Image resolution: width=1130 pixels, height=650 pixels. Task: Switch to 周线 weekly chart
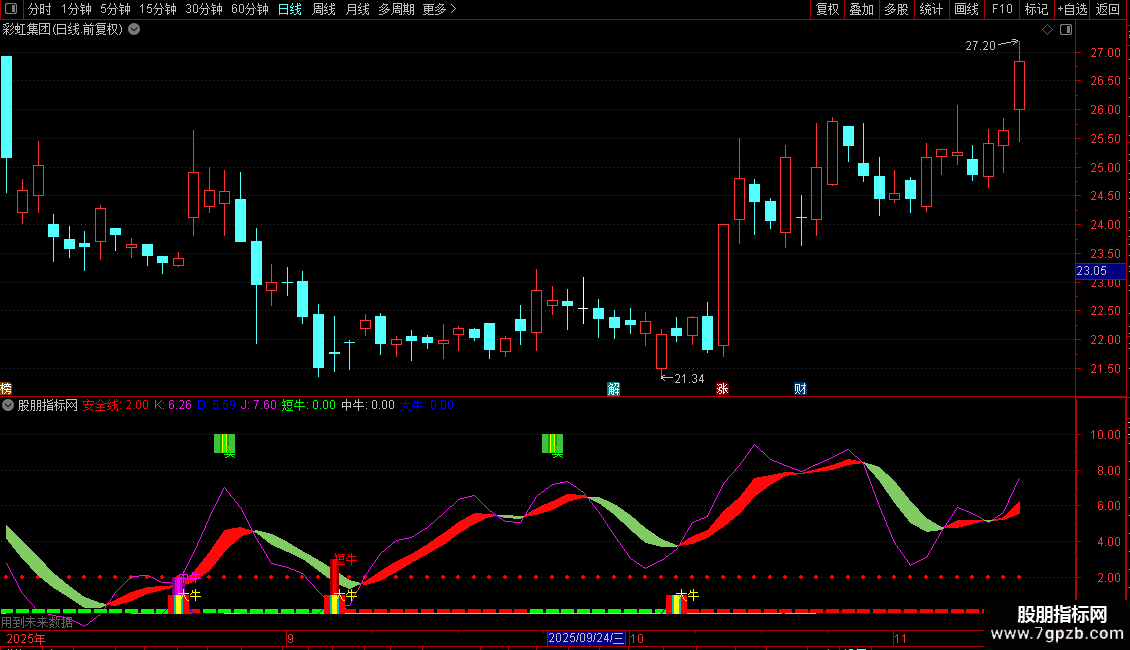324,9
